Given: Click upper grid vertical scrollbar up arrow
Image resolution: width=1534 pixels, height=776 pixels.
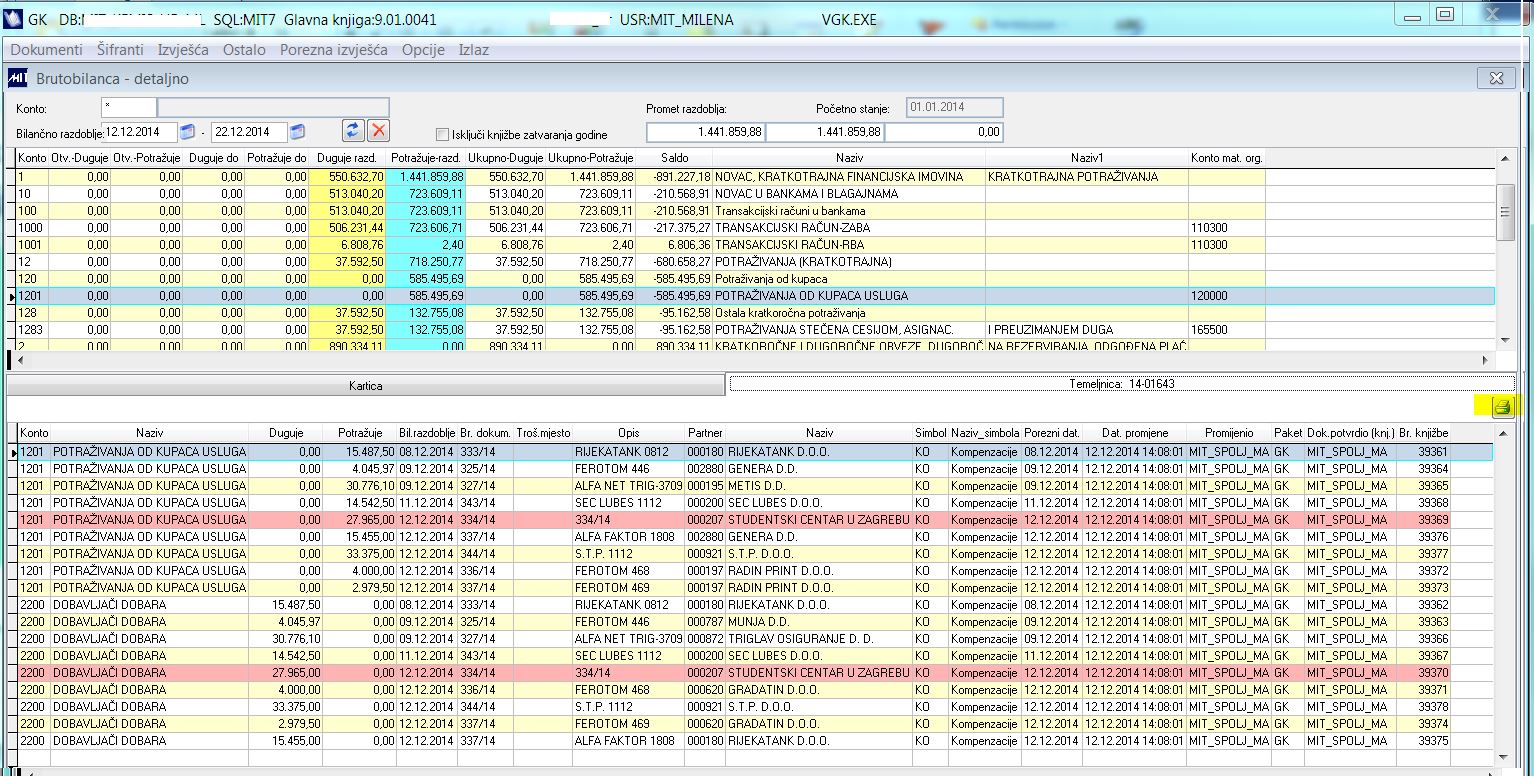Looking at the screenshot, I should coord(1505,160).
